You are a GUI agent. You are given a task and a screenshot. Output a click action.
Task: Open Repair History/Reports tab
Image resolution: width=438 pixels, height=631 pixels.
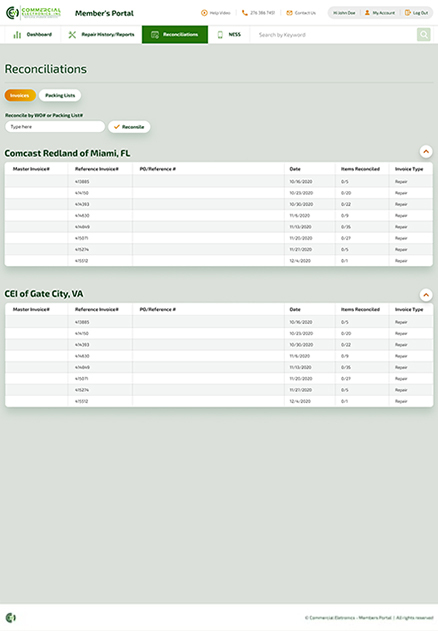tap(101, 35)
